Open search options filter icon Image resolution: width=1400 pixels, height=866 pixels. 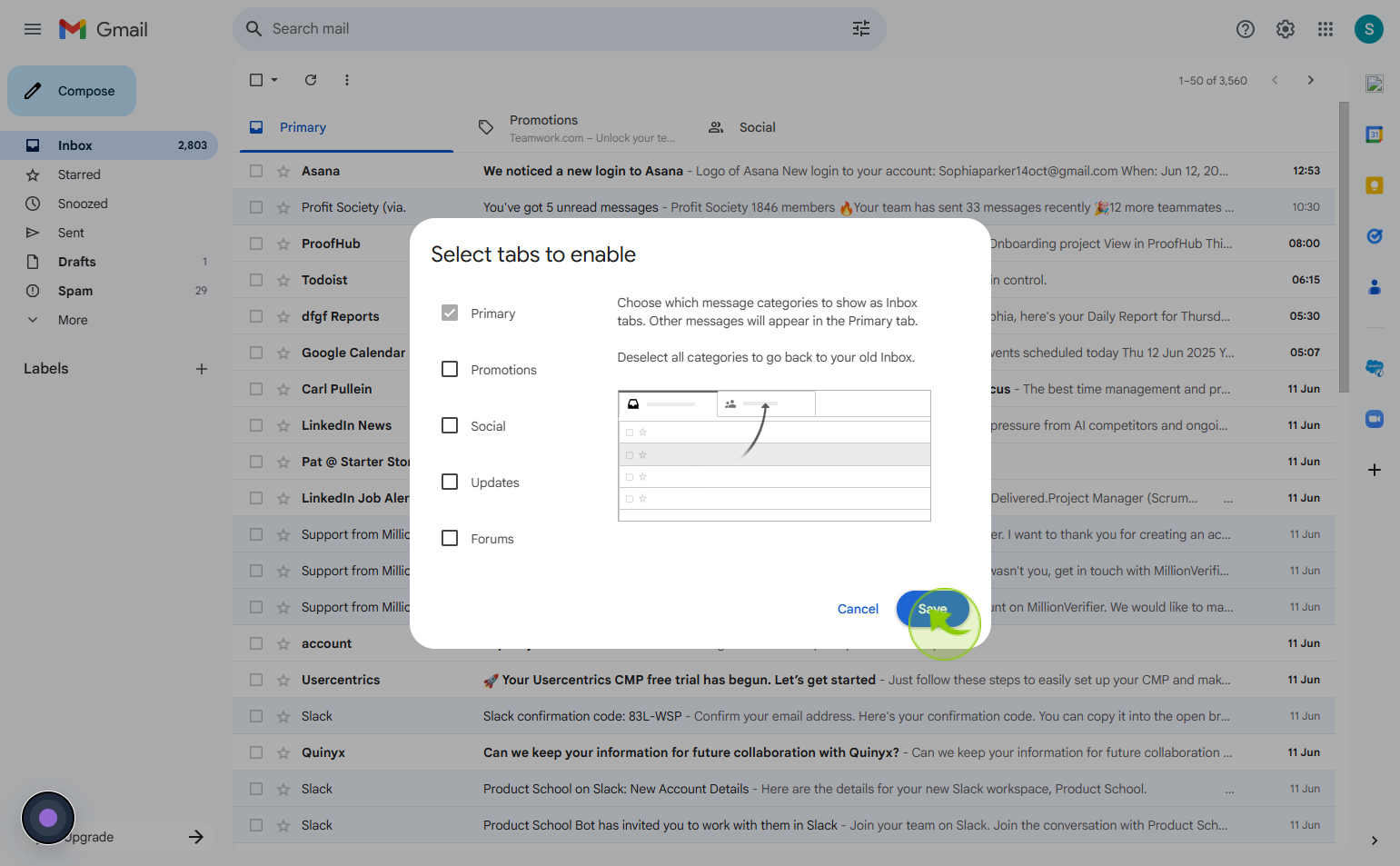click(861, 29)
